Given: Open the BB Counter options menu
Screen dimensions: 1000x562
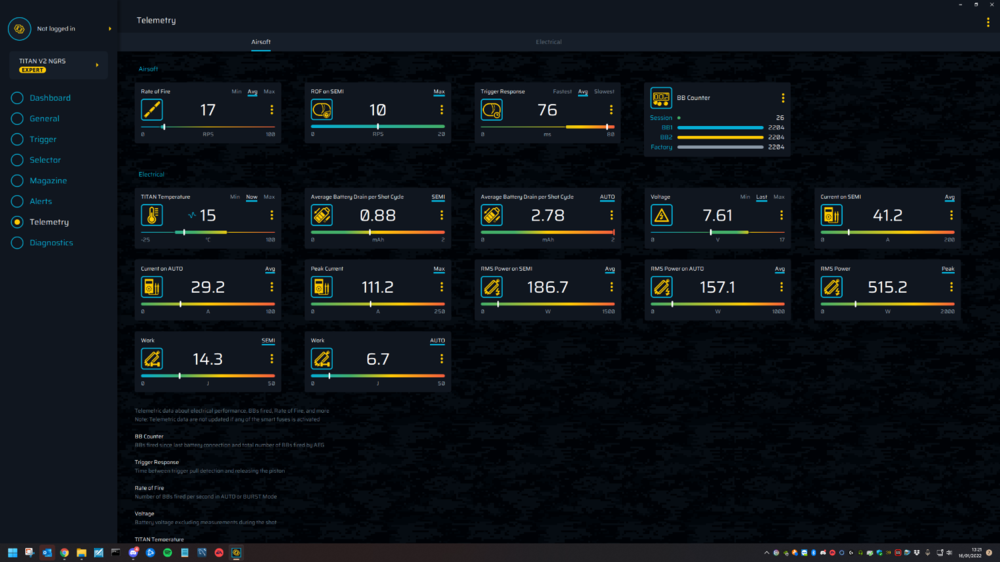Looking at the screenshot, I should 783,98.
